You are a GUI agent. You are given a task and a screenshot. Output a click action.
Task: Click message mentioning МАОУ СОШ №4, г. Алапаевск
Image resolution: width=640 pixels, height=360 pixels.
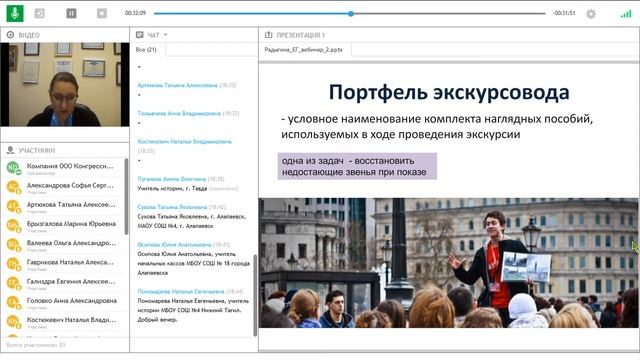pyautogui.click(x=192, y=221)
